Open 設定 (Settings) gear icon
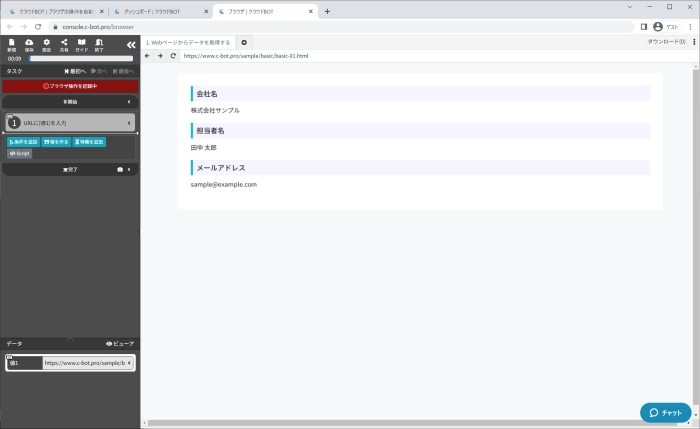Screen dimensions: 700x429 click(x=46, y=44)
